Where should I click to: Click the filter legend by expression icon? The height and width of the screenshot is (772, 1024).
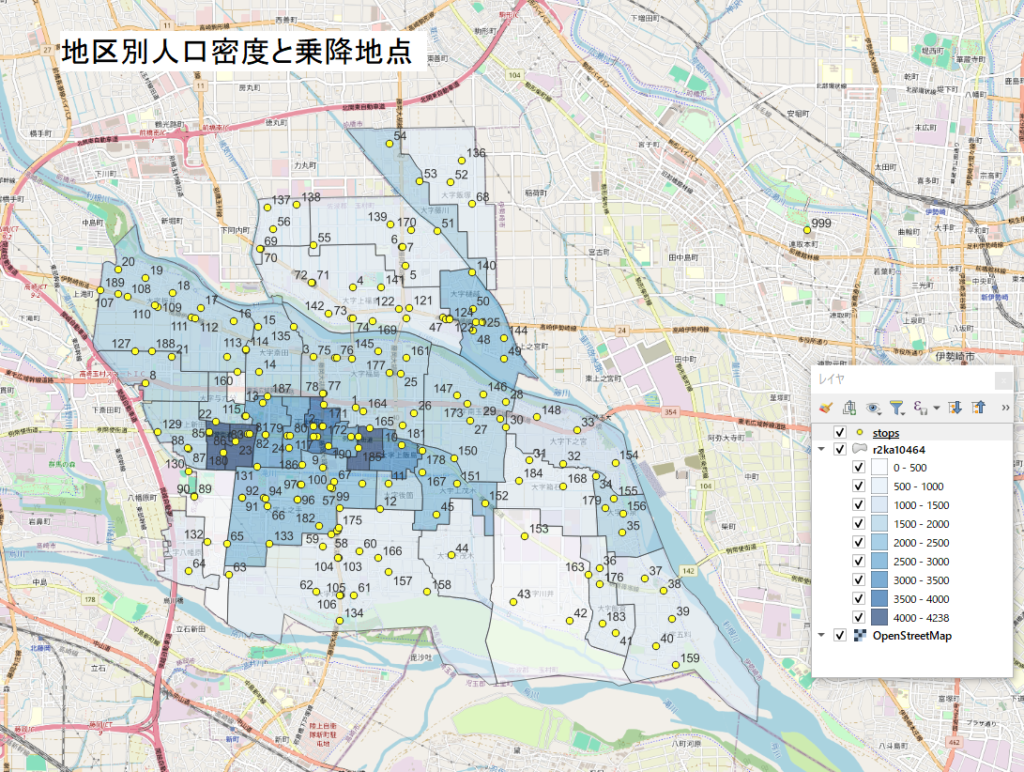pyautogui.click(x=920, y=407)
